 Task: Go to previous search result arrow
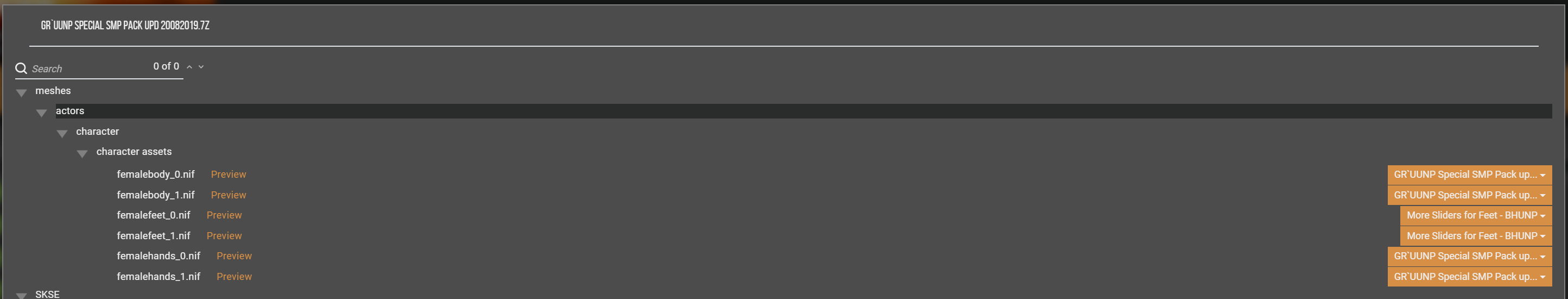tap(189, 67)
